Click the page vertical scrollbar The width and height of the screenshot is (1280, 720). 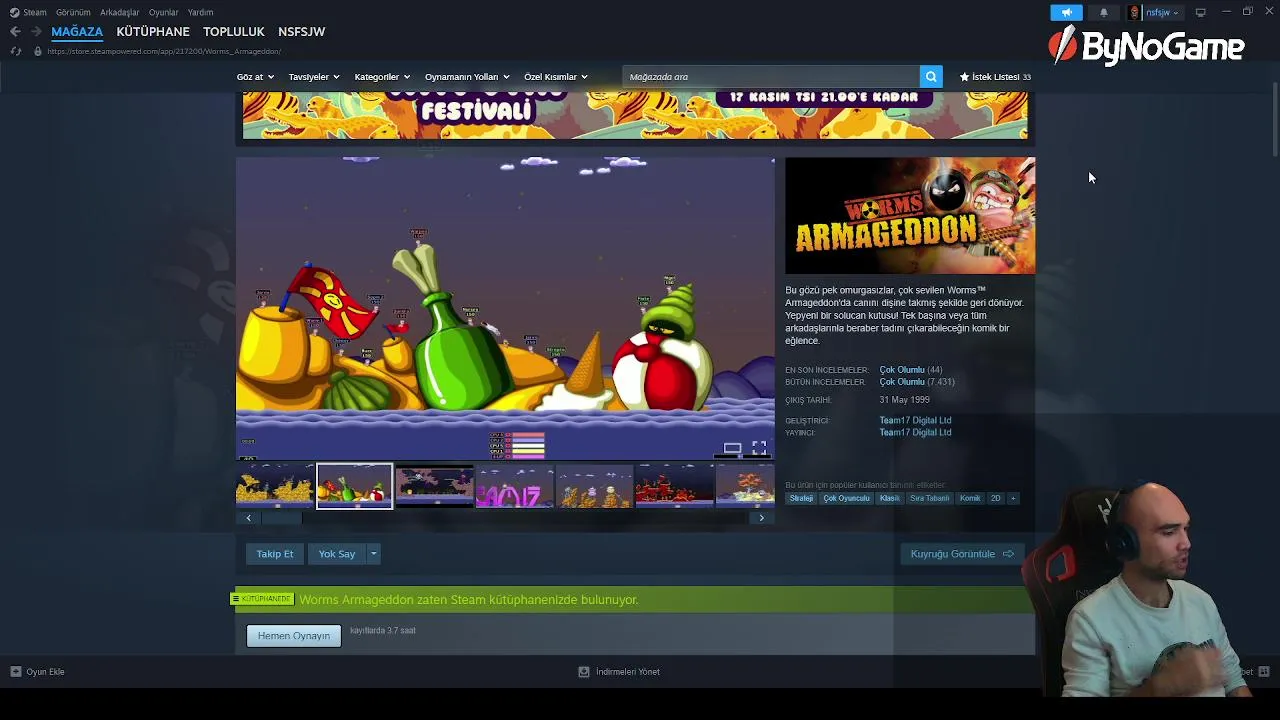point(1275,120)
